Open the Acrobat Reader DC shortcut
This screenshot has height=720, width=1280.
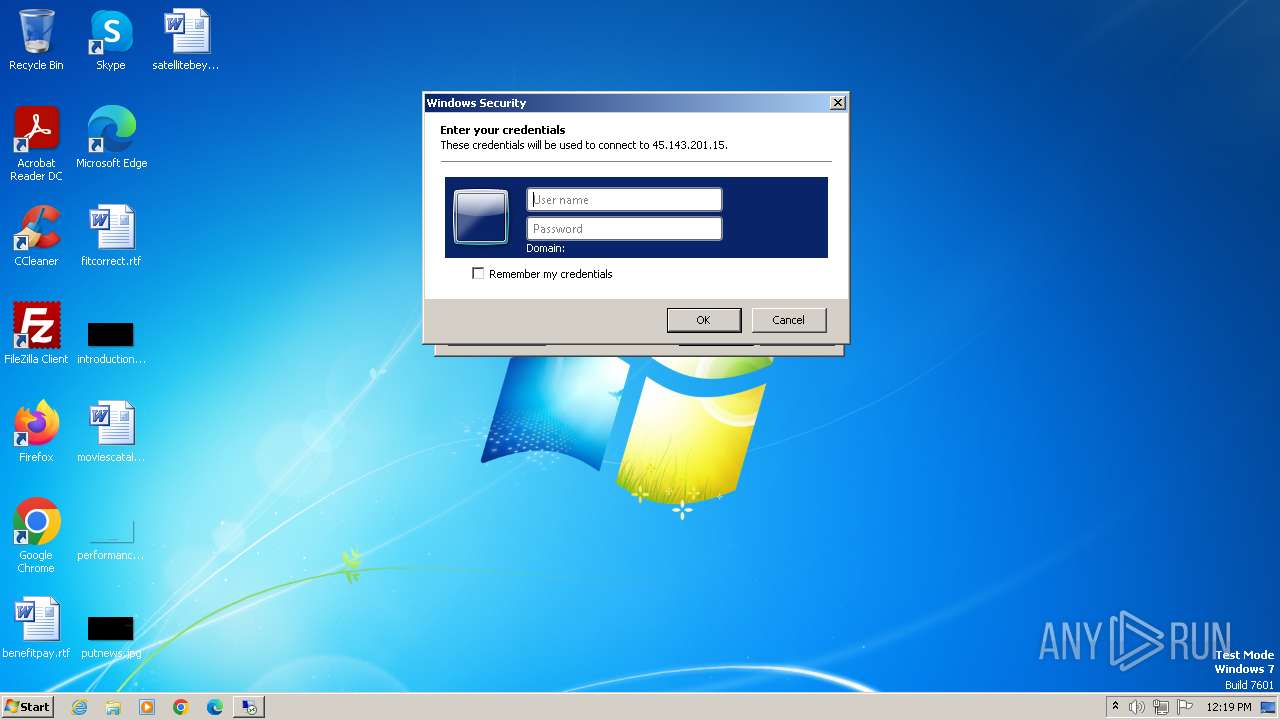tap(36, 143)
